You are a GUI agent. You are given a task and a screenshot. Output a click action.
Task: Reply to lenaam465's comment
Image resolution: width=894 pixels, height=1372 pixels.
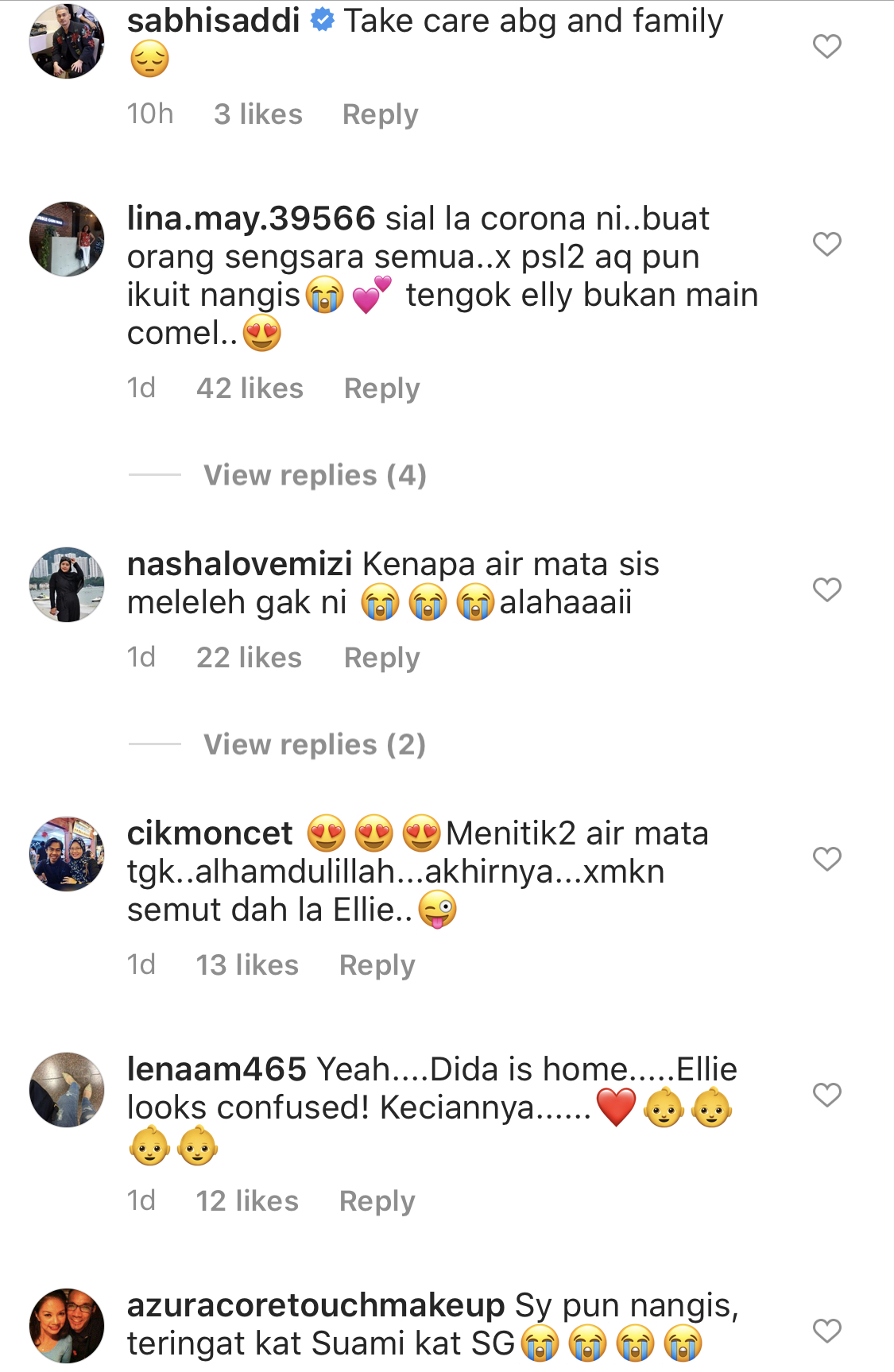click(377, 1201)
